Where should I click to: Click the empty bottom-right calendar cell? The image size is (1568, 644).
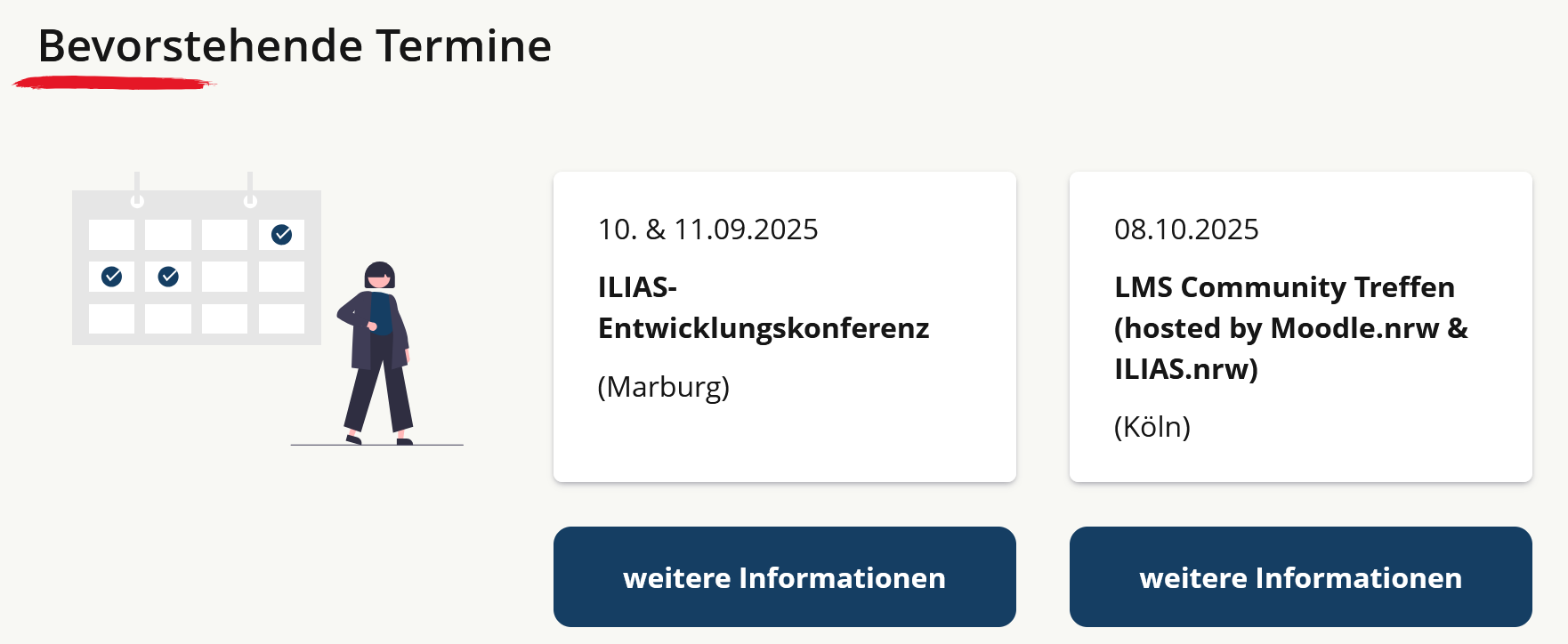tap(281, 318)
